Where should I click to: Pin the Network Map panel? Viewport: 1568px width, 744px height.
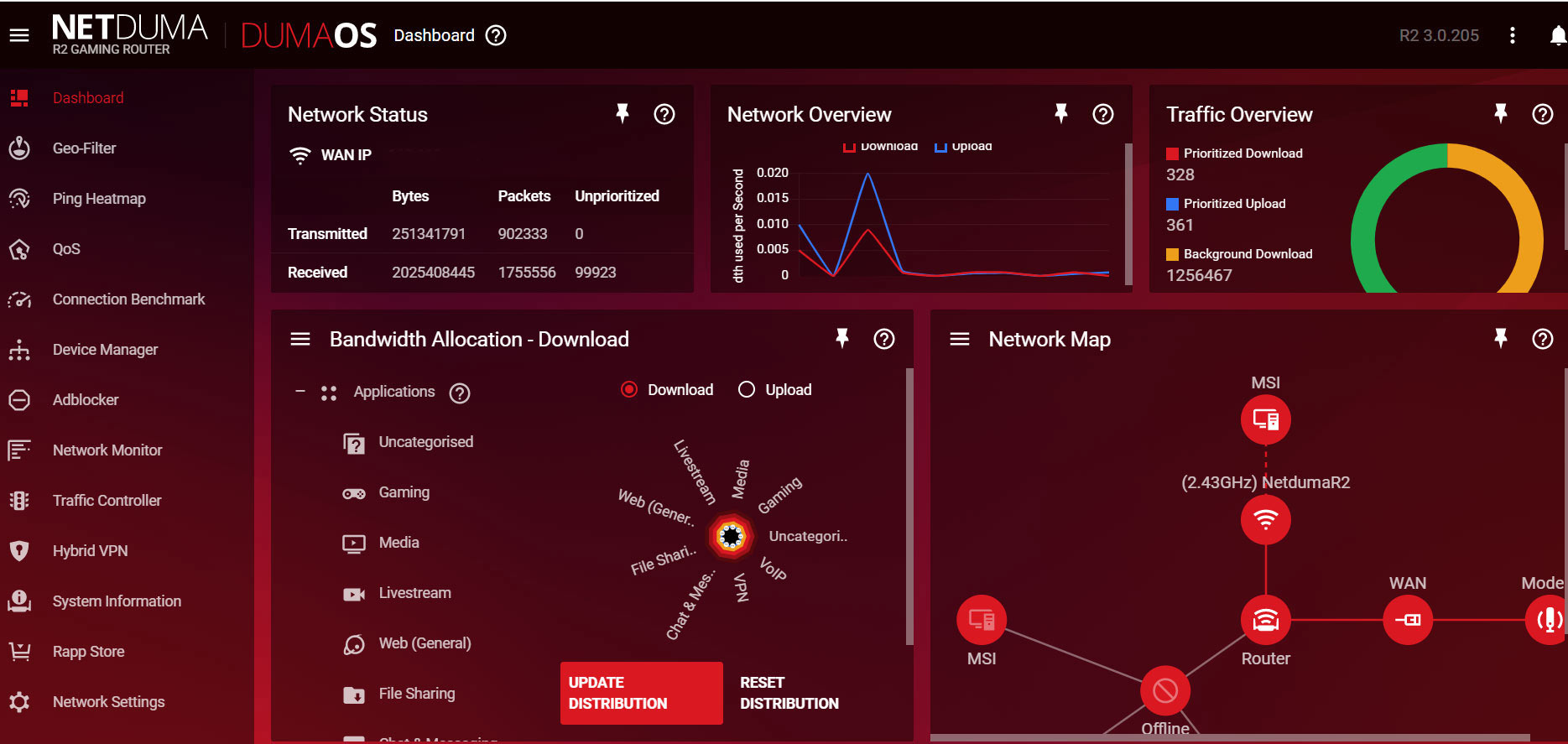point(1501,338)
